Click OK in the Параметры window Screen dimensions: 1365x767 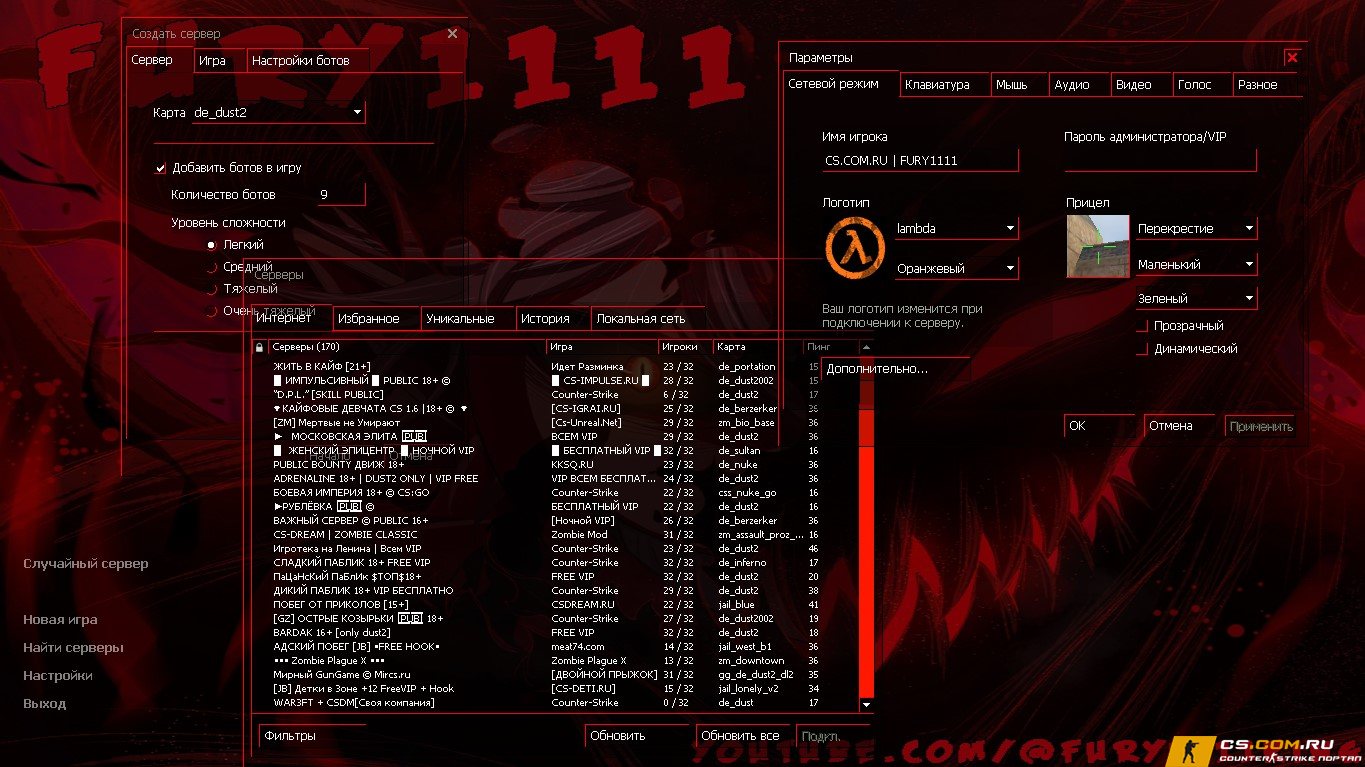1100,426
